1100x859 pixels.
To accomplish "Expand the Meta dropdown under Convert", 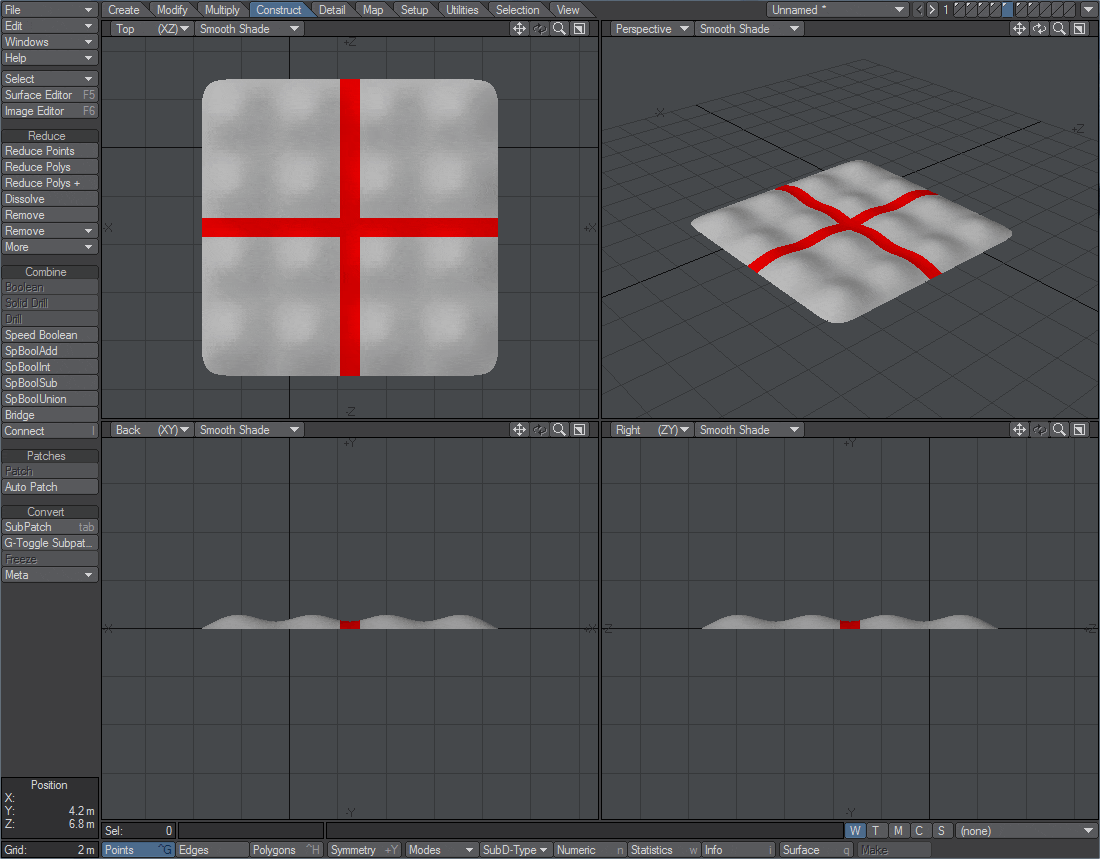I will 49,575.
